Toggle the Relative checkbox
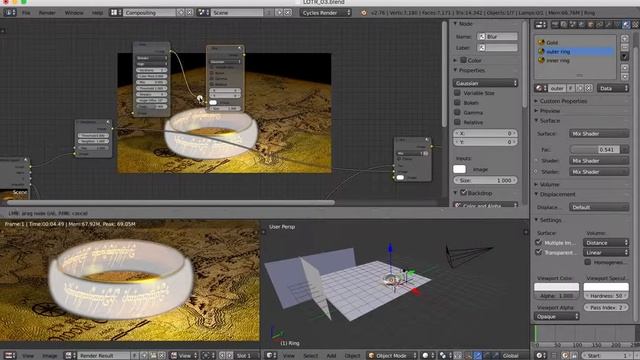 457,122
